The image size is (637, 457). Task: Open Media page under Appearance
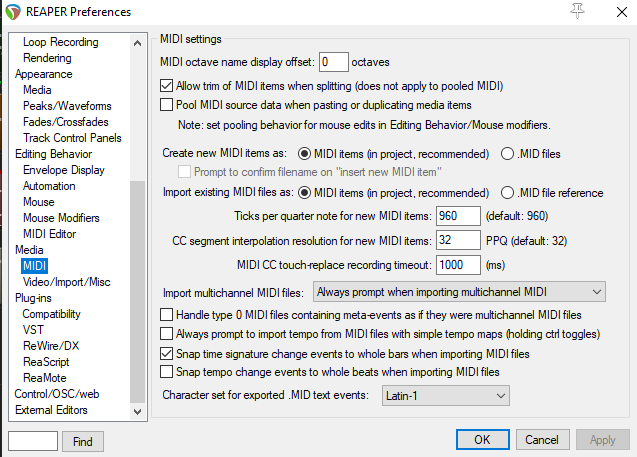[x=37, y=90]
